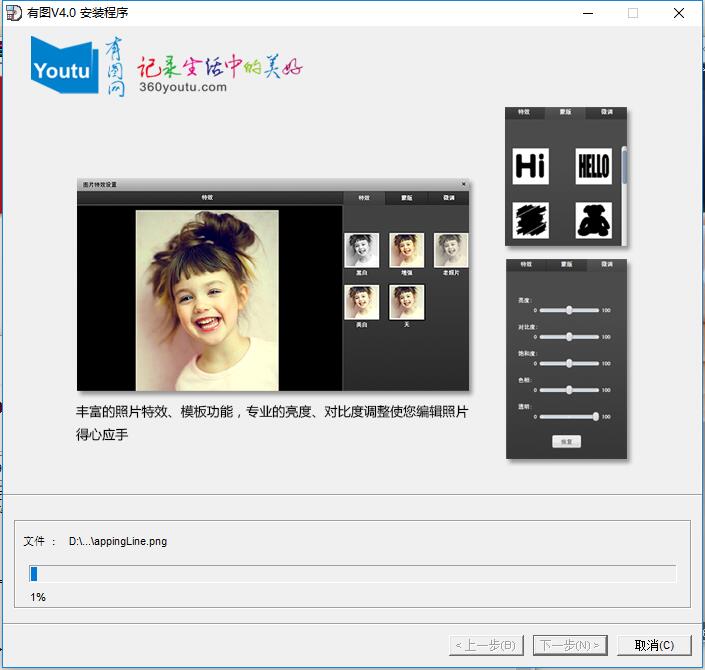
Task: Click the 亮度 brightness slider handle
Action: (x=569, y=310)
